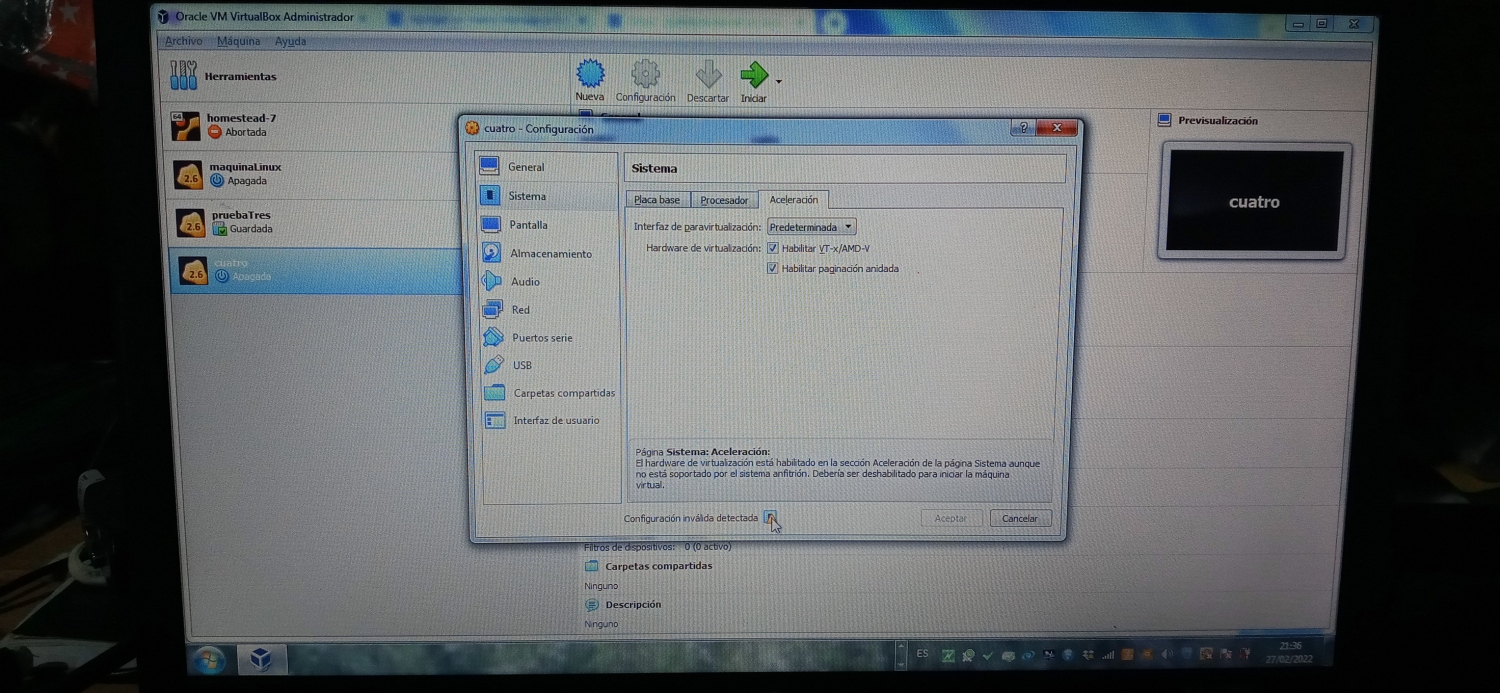Click the invalid configuration warning icon

point(770,517)
